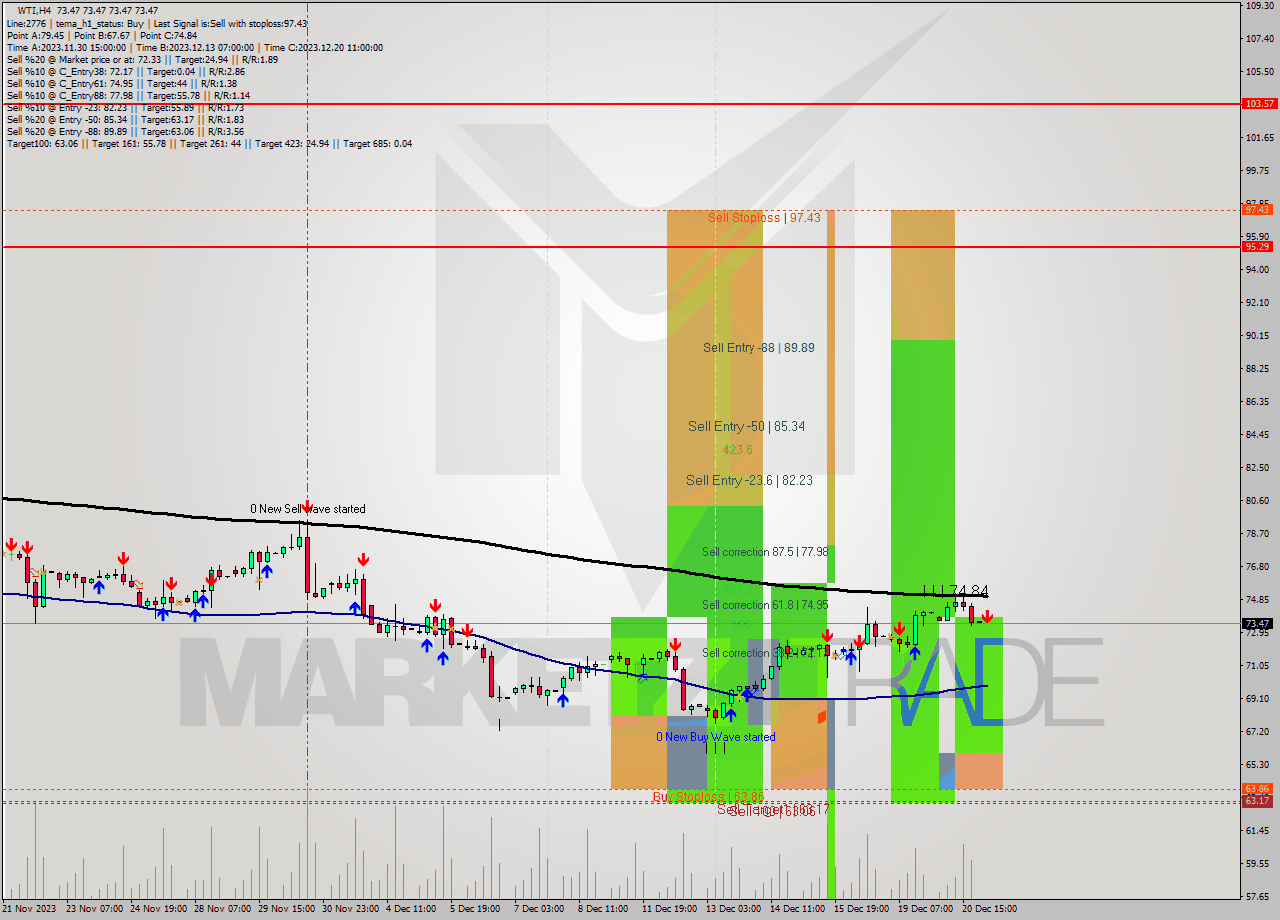Click the '0 New Sell Wave started' label

pos(307,509)
